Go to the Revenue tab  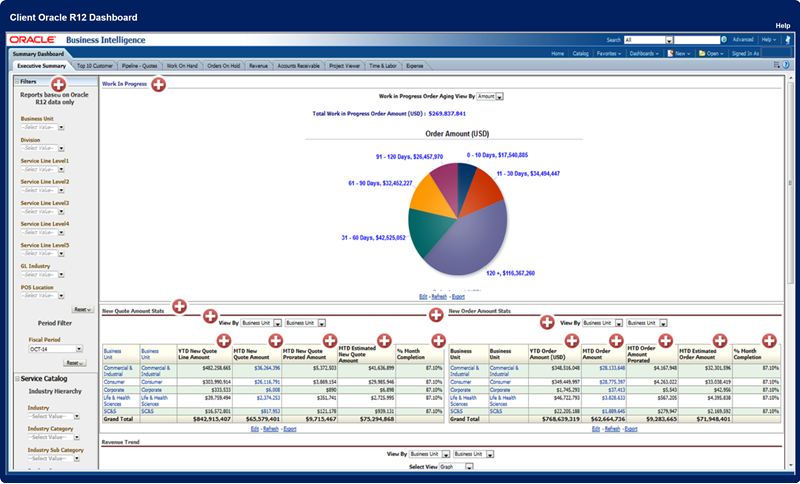pyautogui.click(x=258, y=66)
